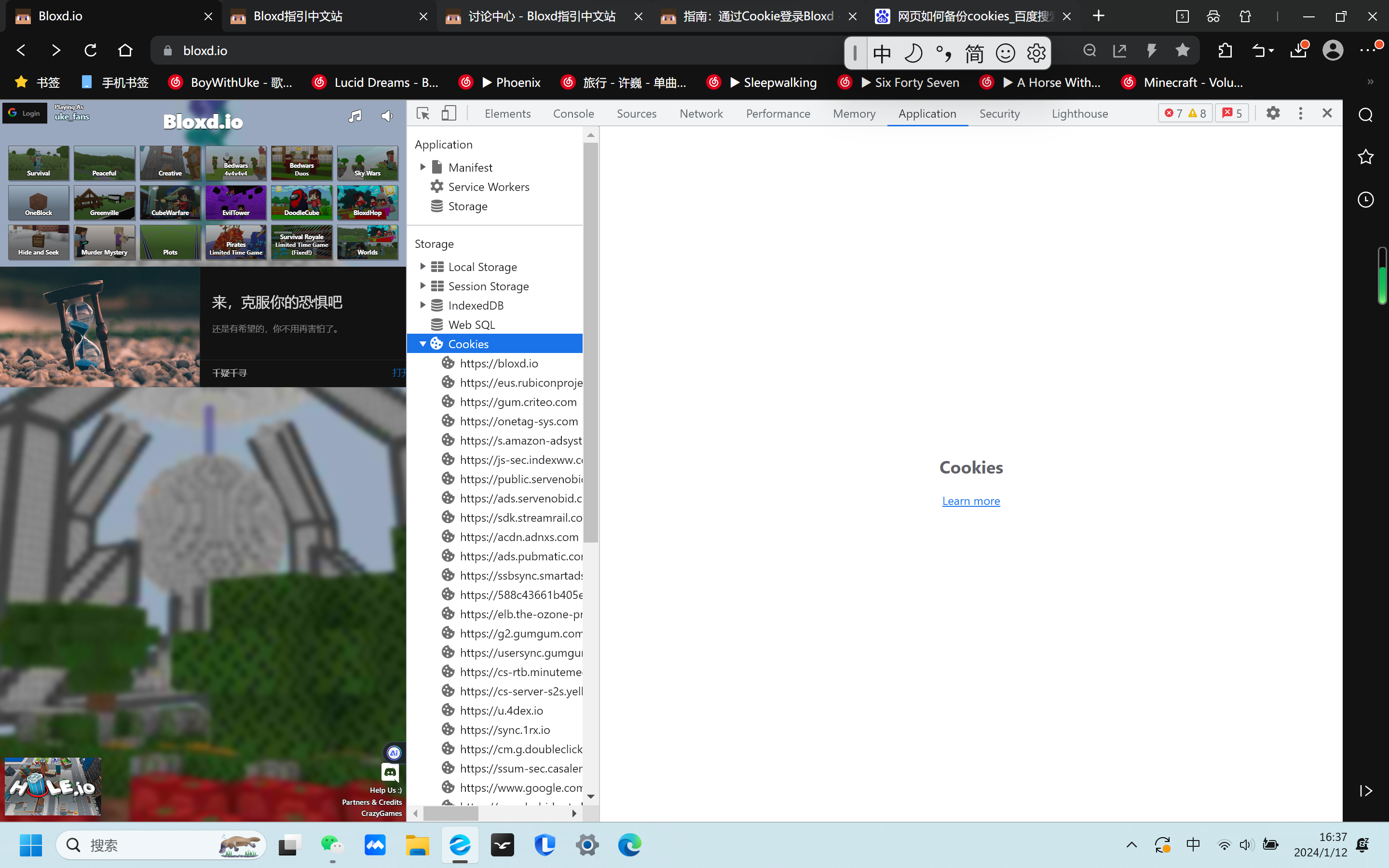Click the Discord icon on game page

390,772
